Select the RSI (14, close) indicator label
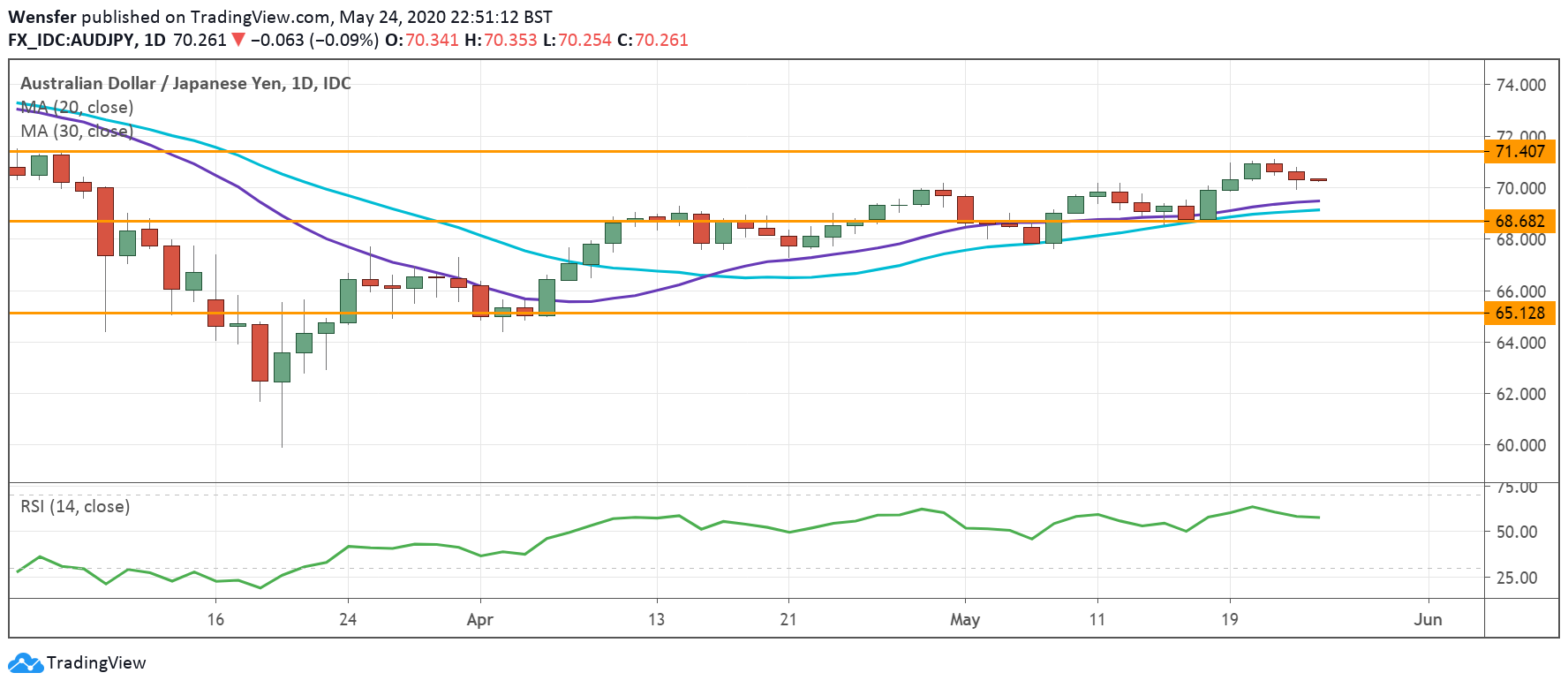Image resolution: width=1568 pixels, height=688 pixels. pos(75,506)
